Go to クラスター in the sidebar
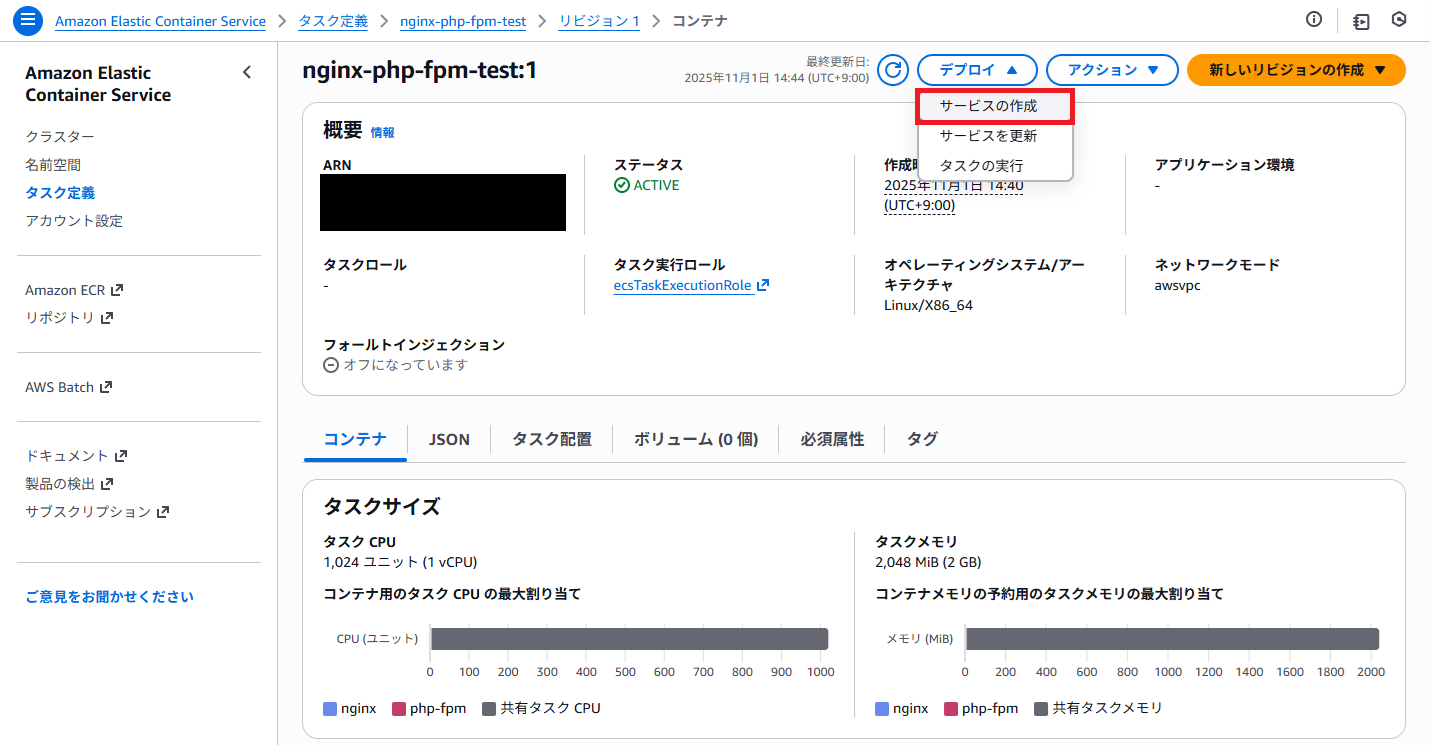This screenshot has height=745, width=1431. click(60, 137)
